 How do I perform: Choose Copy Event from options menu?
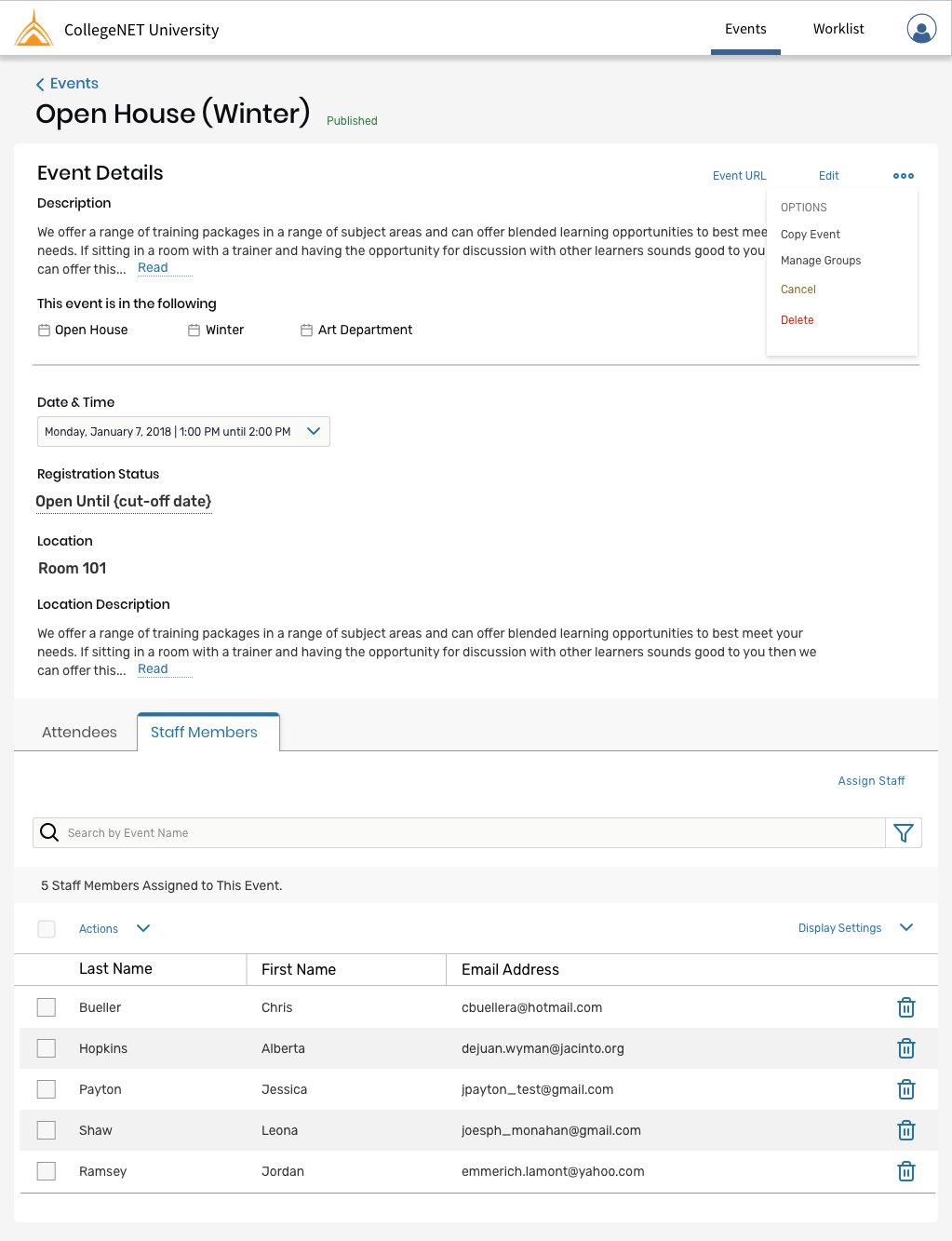click(x=811, y=235)
